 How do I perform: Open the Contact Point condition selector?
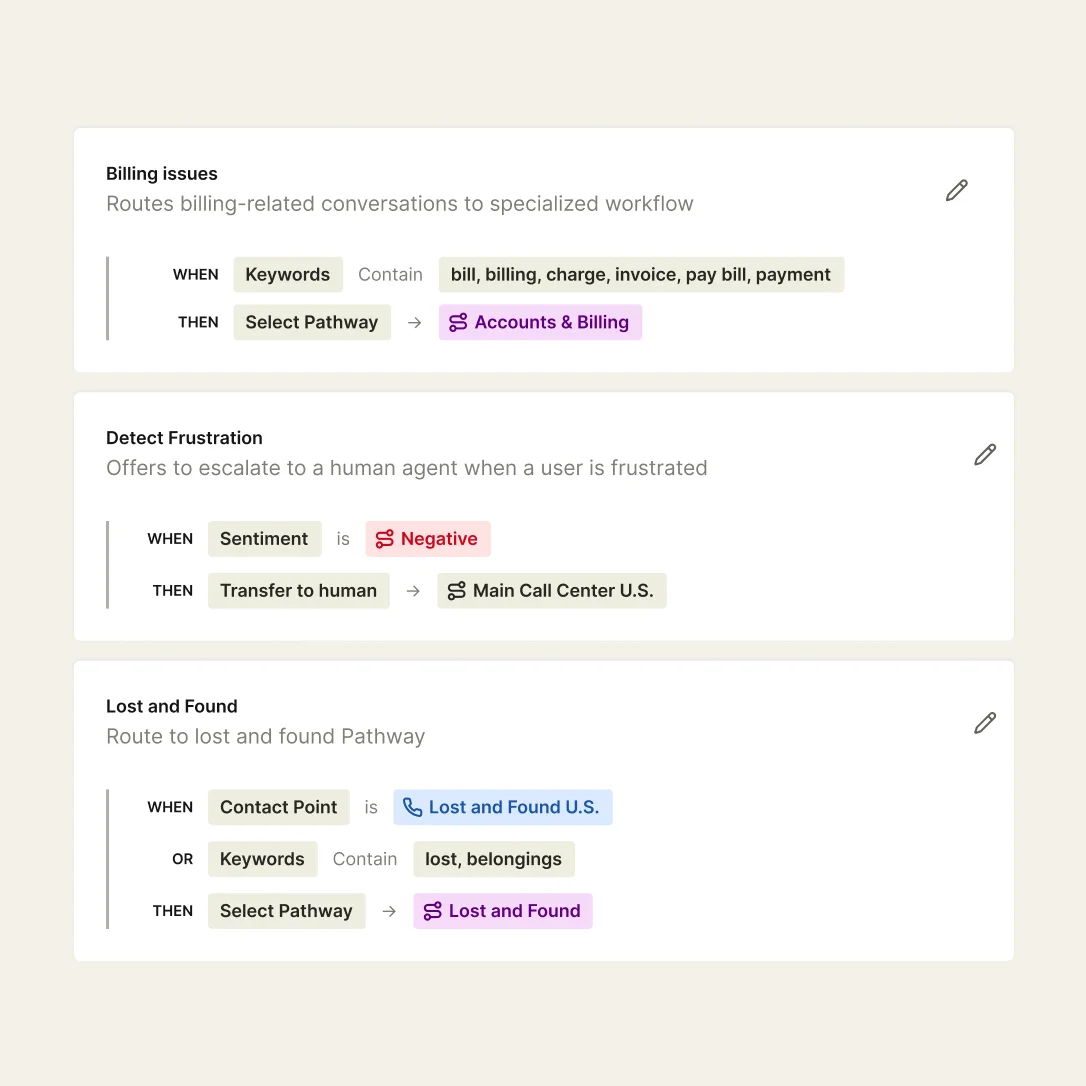[x=278, y=807]
